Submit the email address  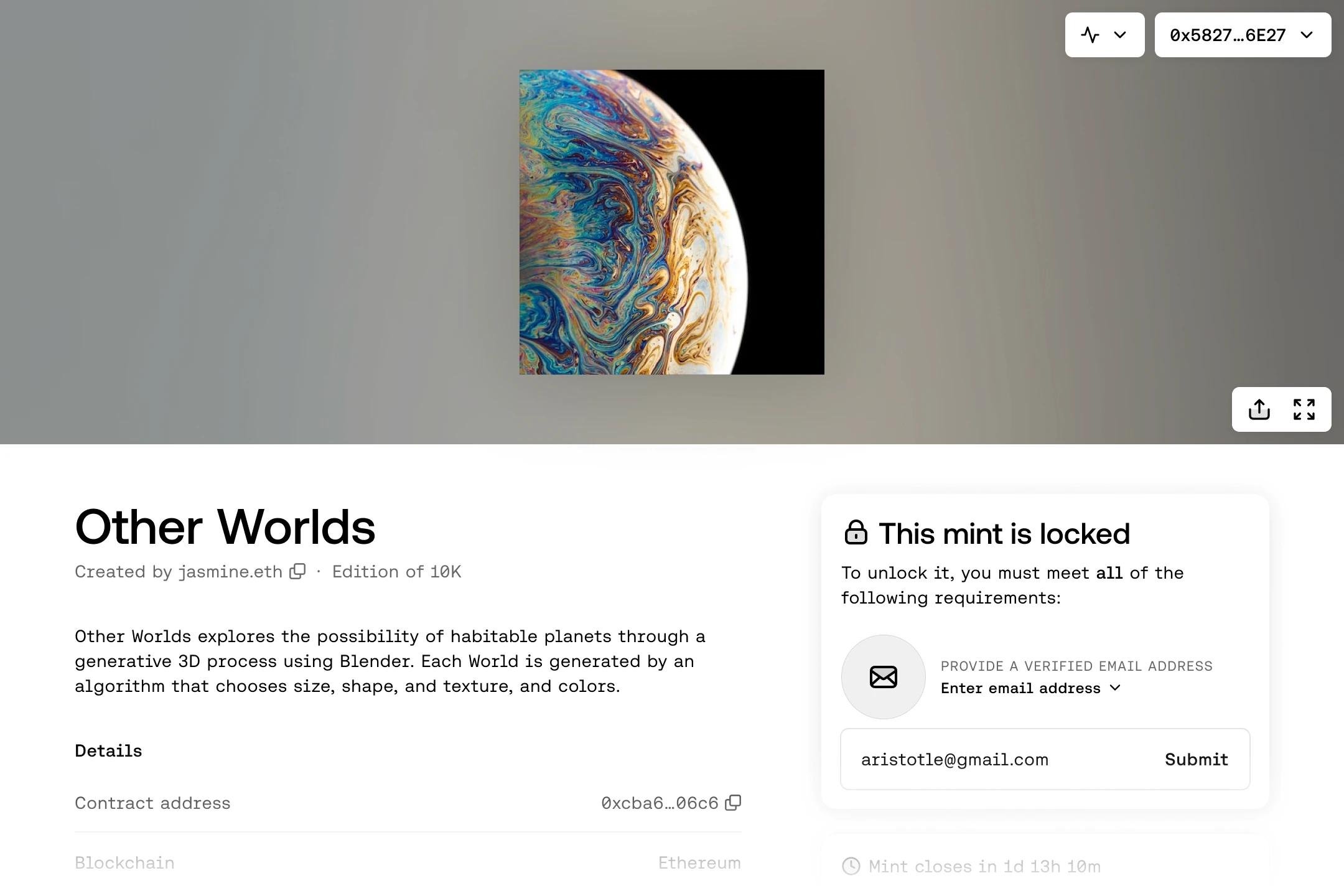click(x=1197, y=759)
